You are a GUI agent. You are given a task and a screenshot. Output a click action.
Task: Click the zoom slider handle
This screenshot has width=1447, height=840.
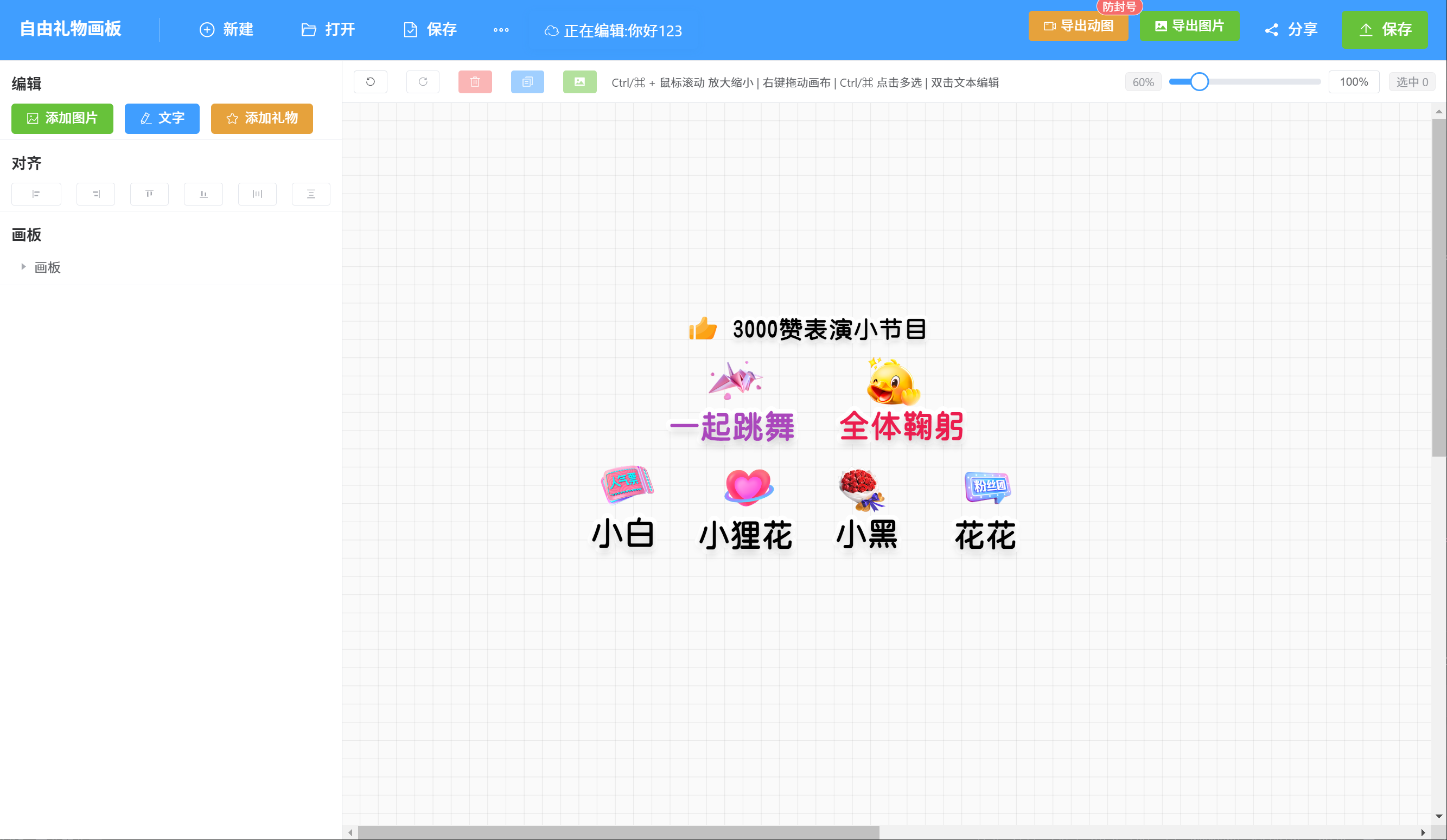coord(1199,82)
